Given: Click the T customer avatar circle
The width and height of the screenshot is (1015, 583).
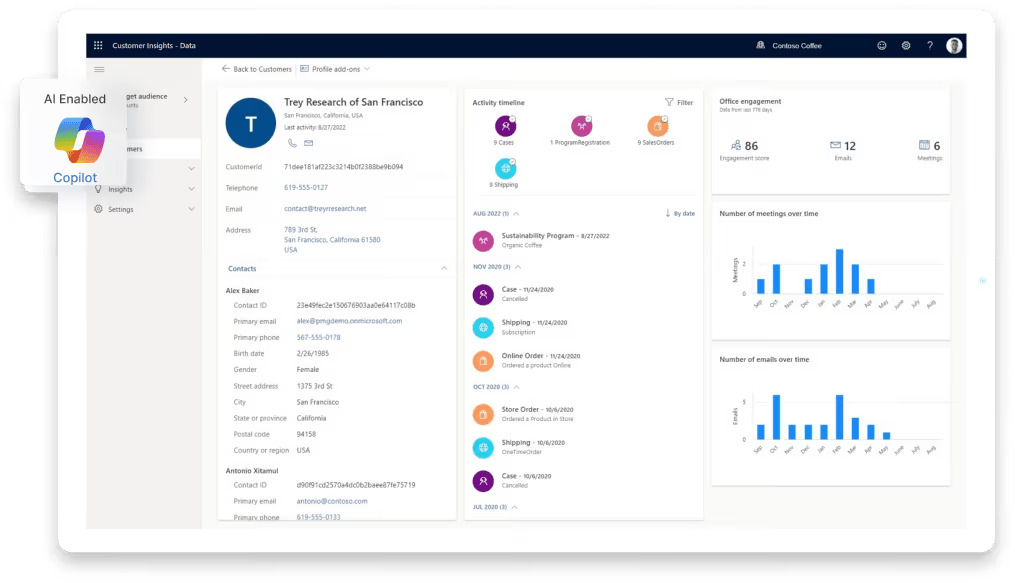Looking at the screenshot, I should point(251,123).
